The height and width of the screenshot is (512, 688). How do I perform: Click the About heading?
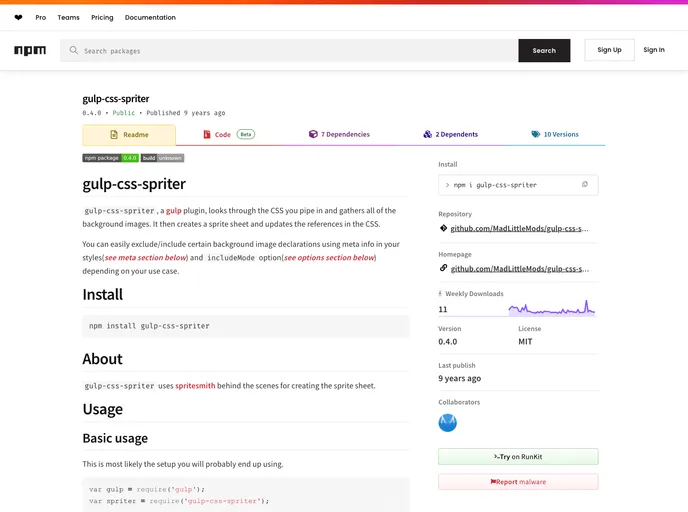coord(102,359)
